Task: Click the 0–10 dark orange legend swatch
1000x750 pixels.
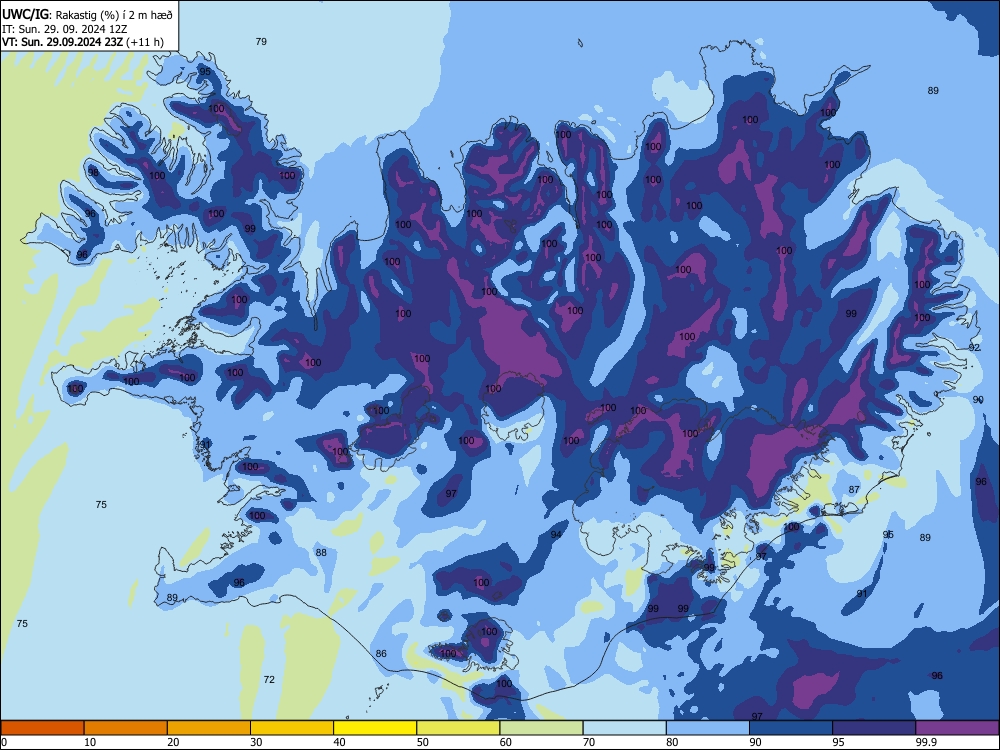Action: tap(42, 728)
